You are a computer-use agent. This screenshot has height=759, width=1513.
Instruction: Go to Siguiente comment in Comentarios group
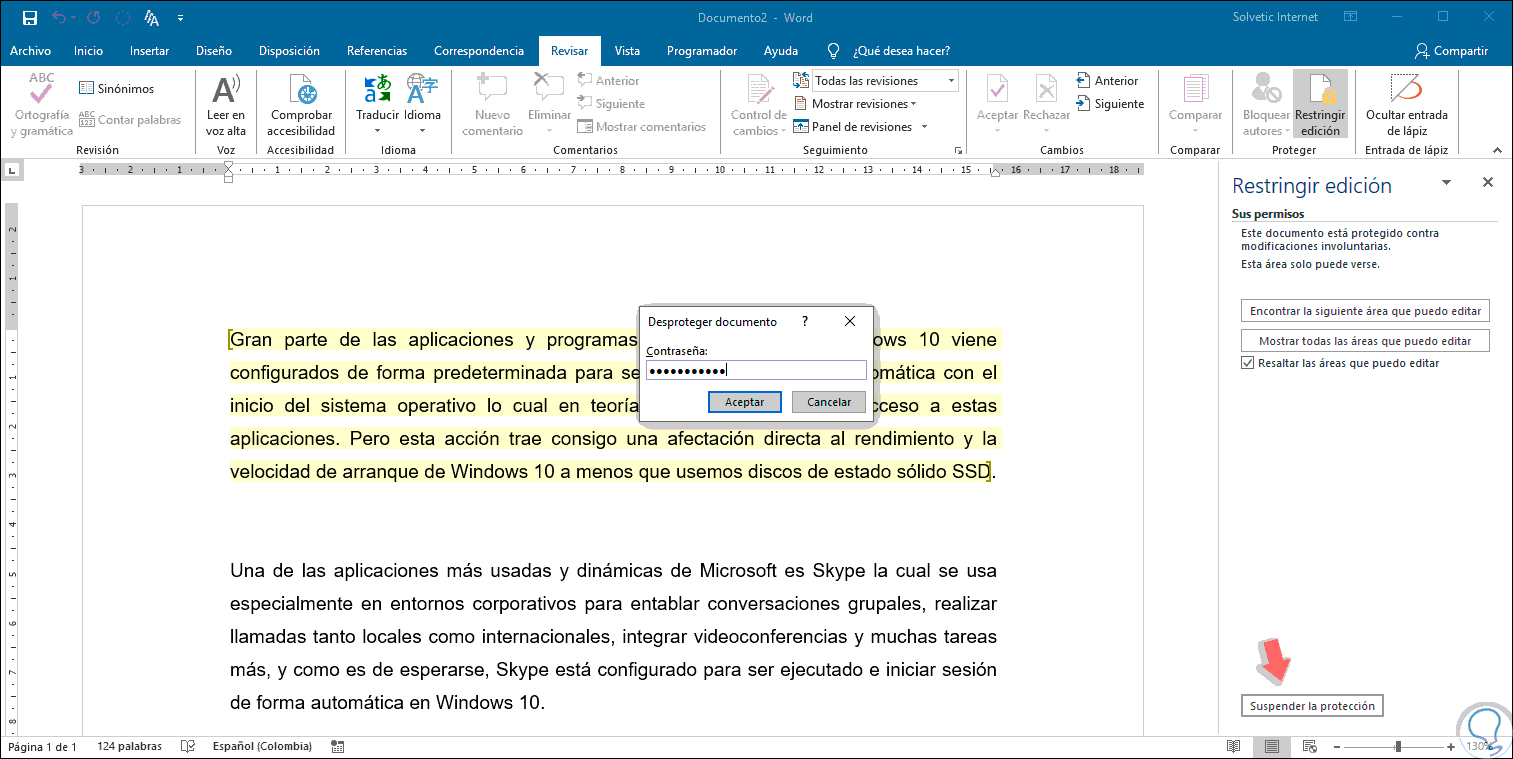click(611, 104)
